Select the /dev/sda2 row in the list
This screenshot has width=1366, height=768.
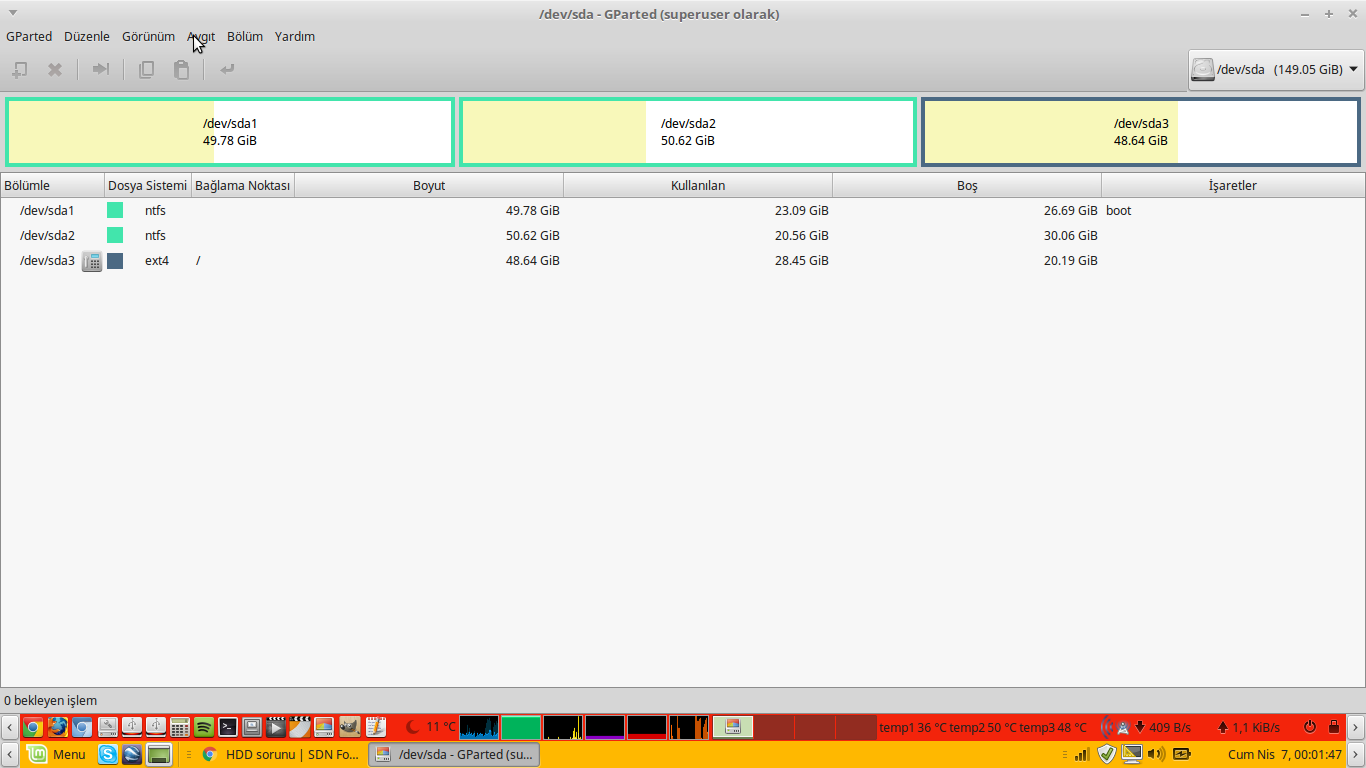pyautogui.click(x=683, y=235)
